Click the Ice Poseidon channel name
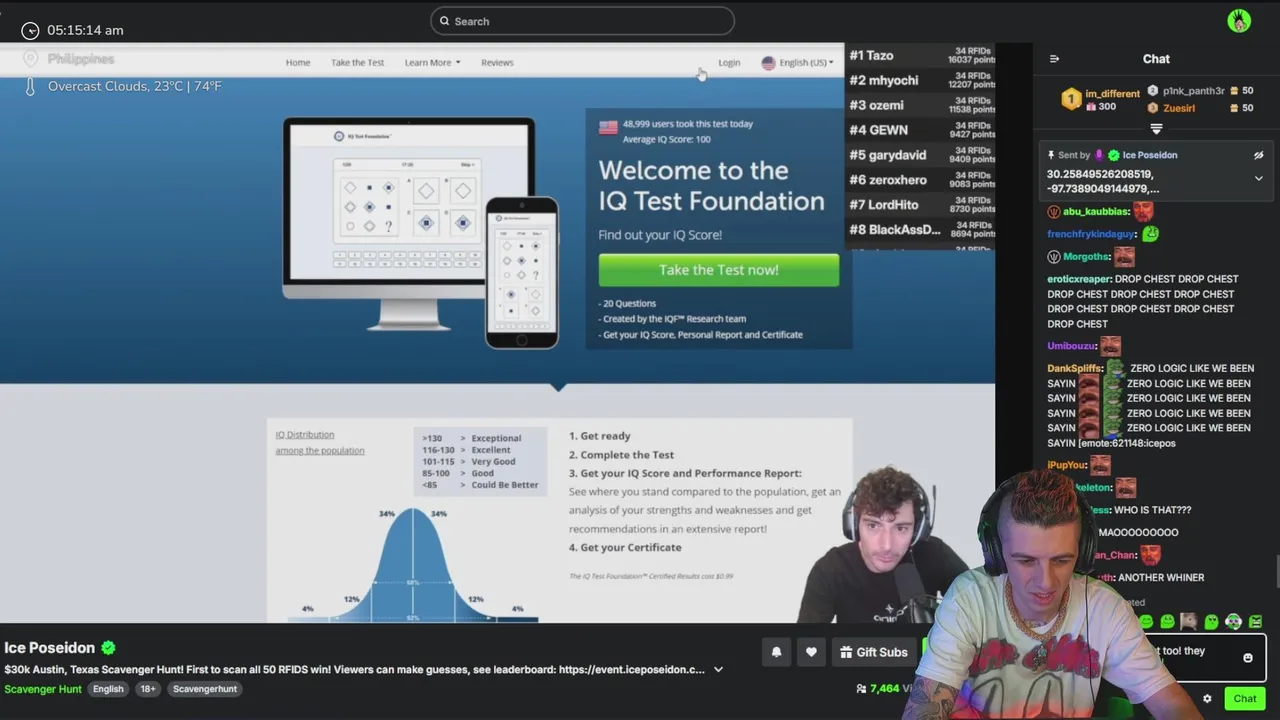Screen dimensions: 1280x720 pyautogui.click(x=50, y=648)
